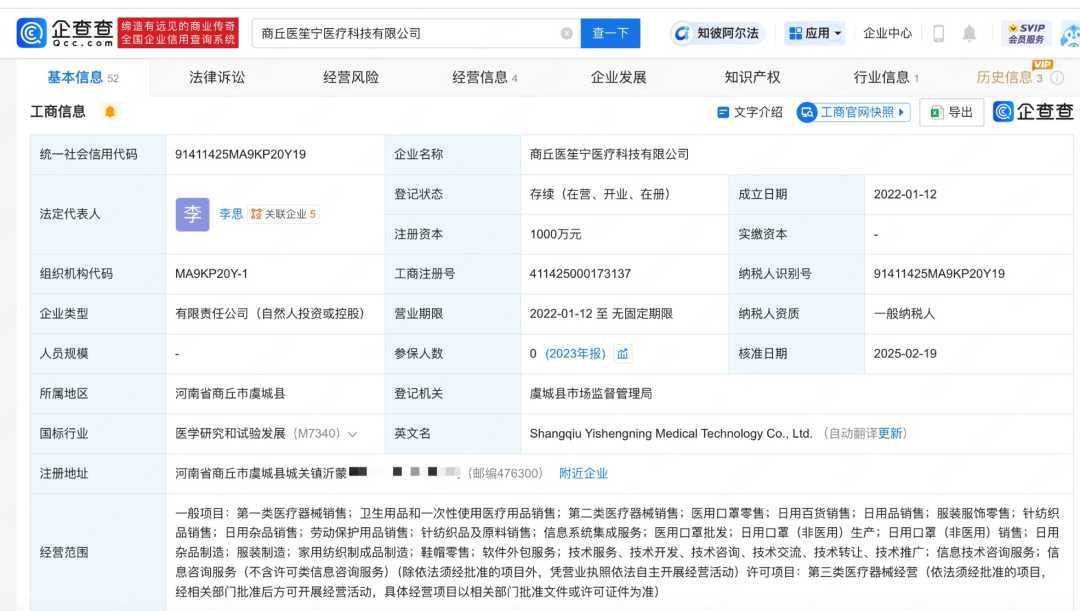The height and width of the screenshot is (611, 1080).
Task: Click the SVIP member service icon
Action: coord(1026,33)
